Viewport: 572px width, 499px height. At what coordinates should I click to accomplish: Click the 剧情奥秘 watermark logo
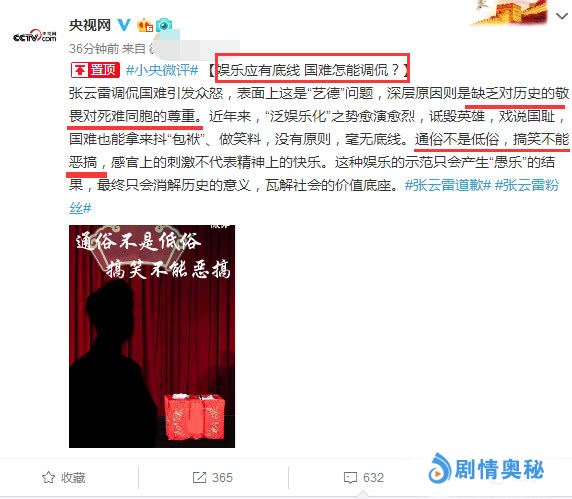coord(486,469)
